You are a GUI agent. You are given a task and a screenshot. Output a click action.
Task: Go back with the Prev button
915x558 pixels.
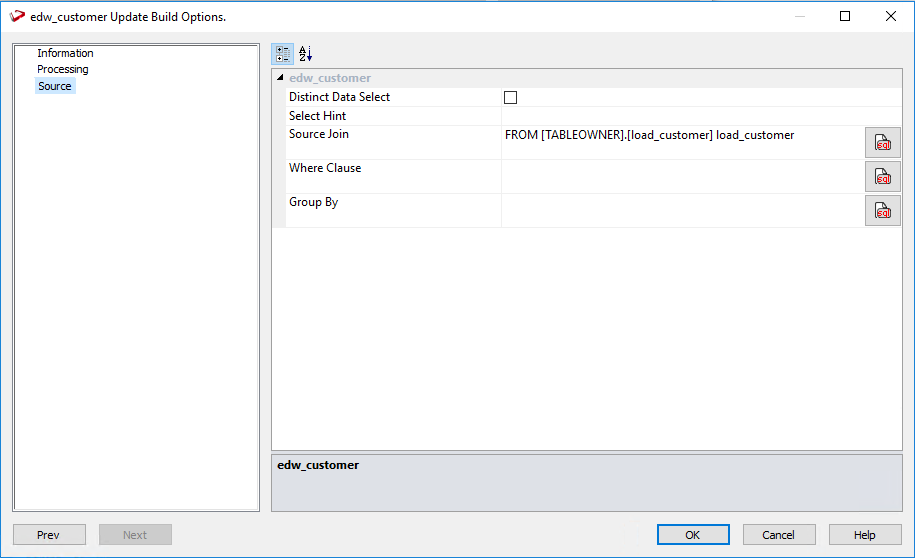click(49, 535)
